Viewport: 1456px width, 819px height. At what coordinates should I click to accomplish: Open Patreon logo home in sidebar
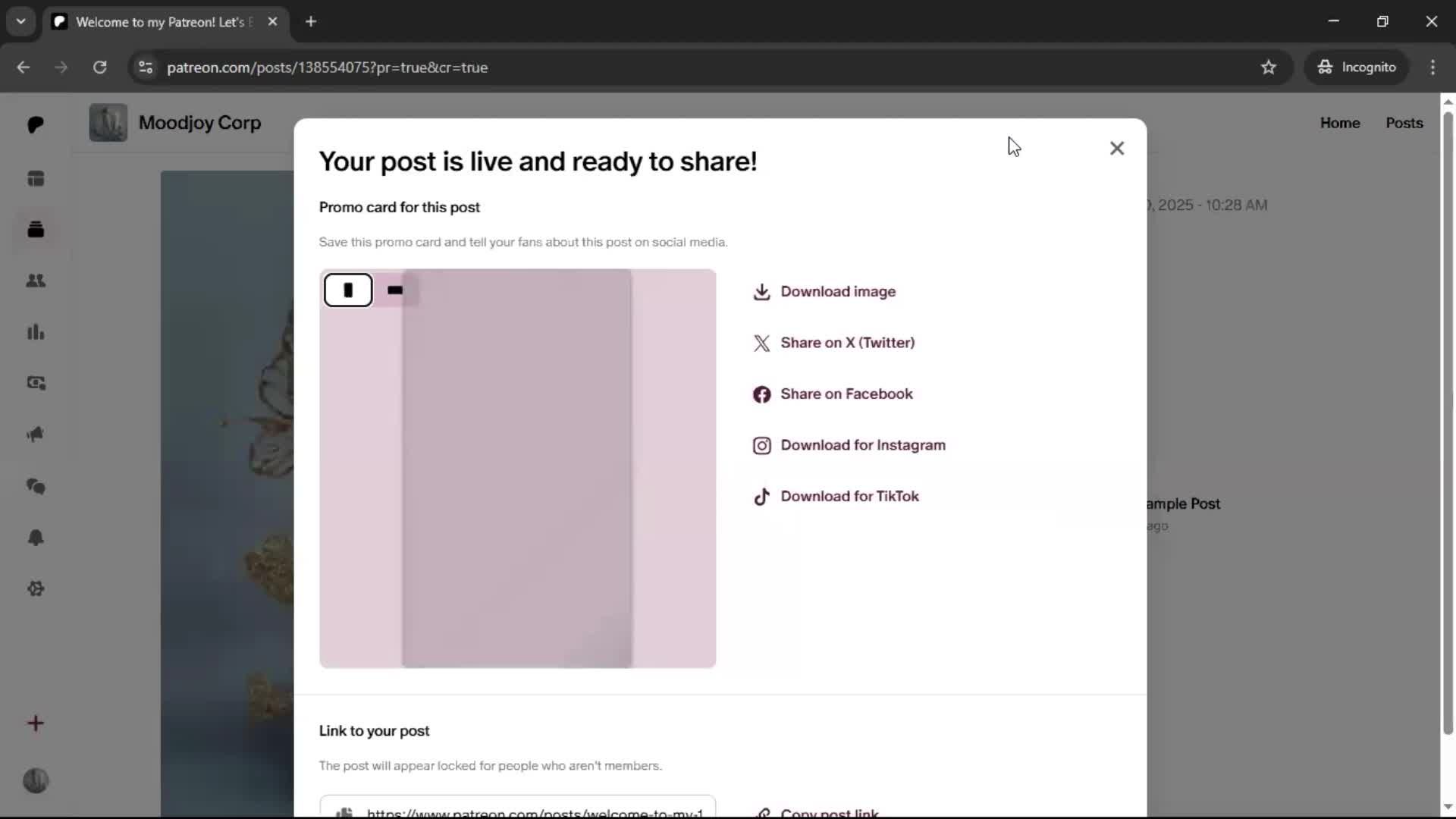(x=36, y=124)
